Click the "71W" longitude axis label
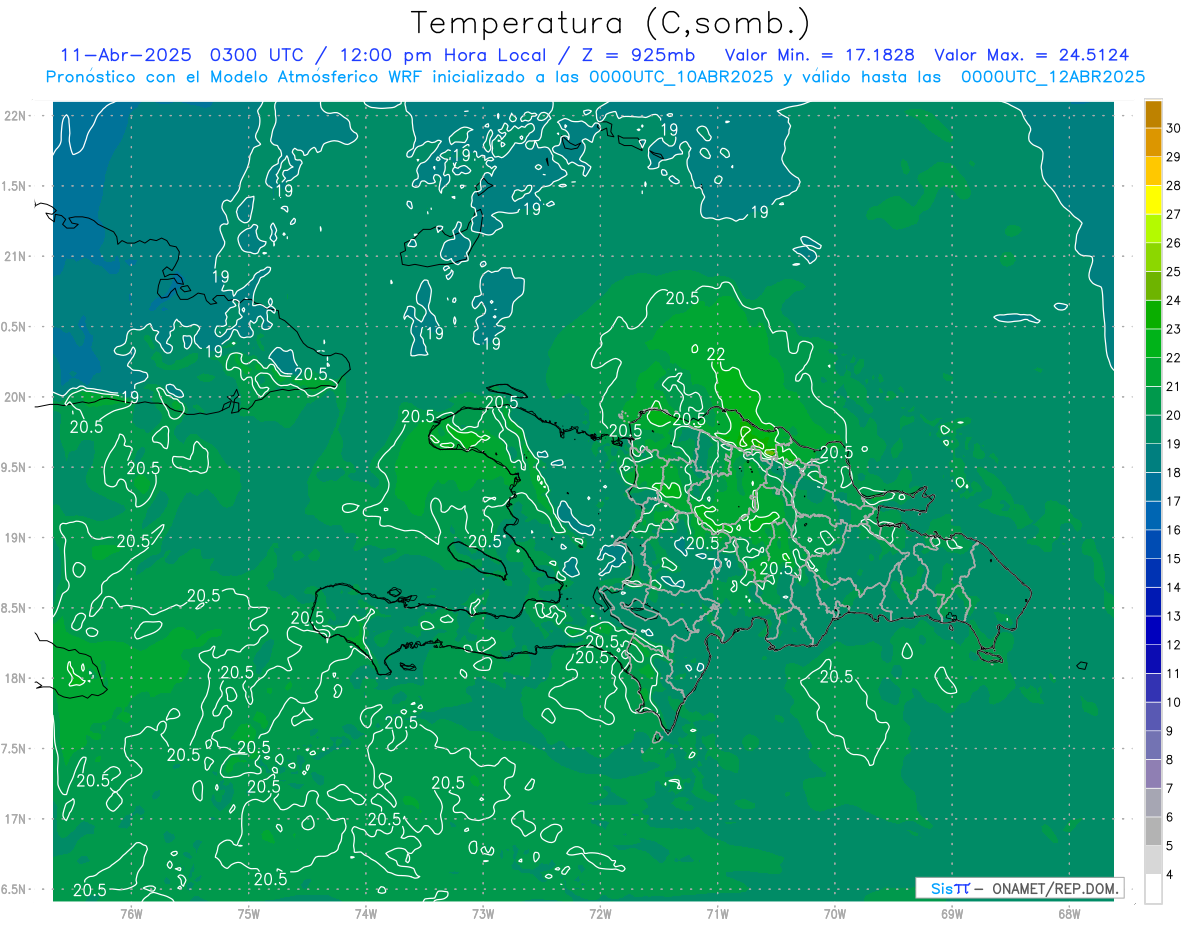 717,913
